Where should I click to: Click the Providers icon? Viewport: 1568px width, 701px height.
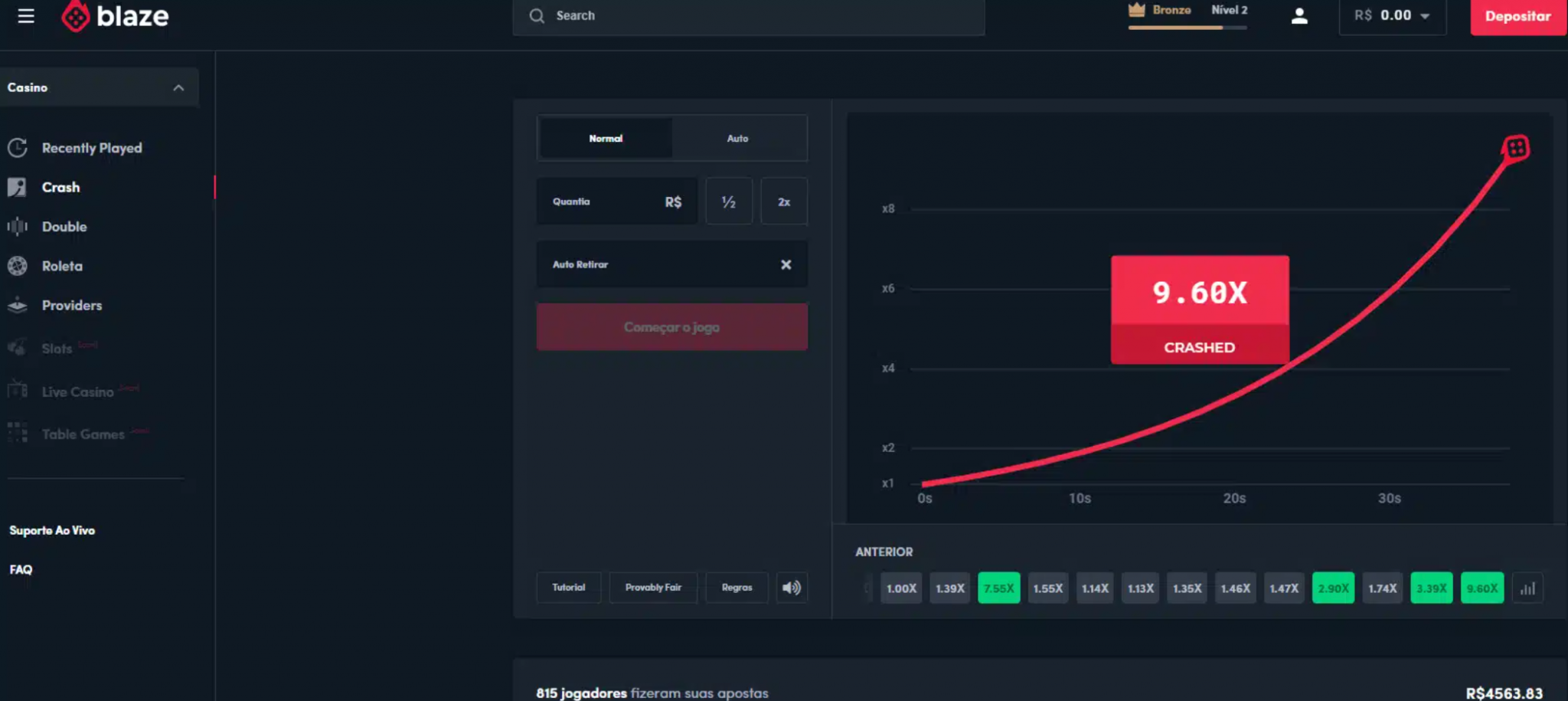click(x=16, y=305)
